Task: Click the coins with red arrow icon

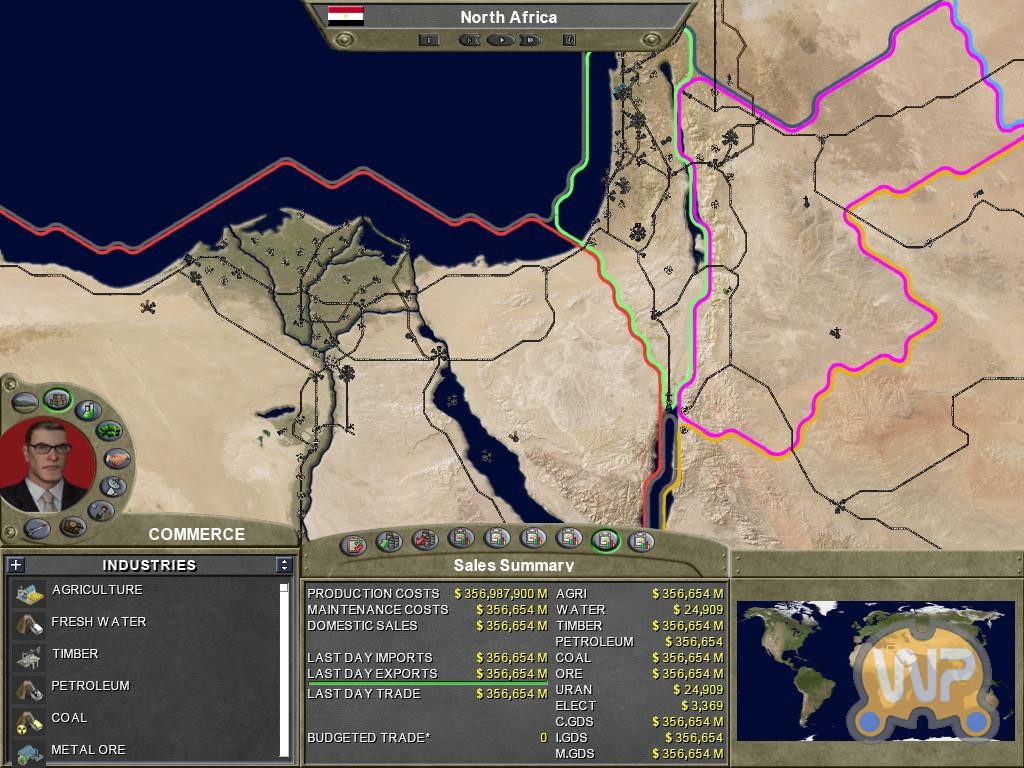Action: pos(424,540)
